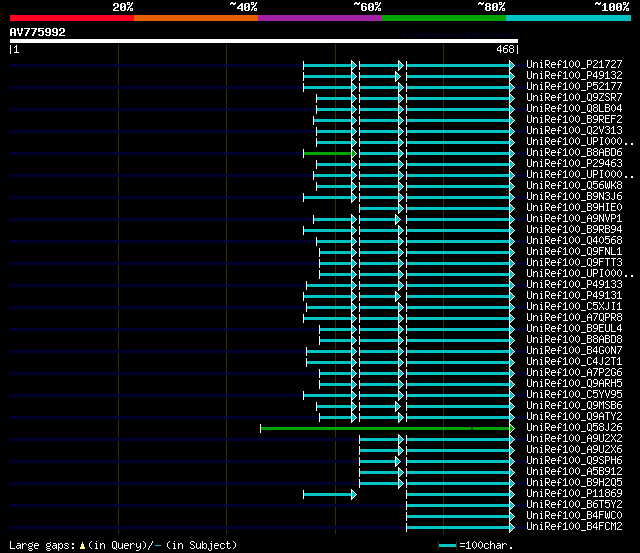640x553 pixels.
Task: Select hit label UniRef100_Q9ATY2
Action: tap(574, 417)
